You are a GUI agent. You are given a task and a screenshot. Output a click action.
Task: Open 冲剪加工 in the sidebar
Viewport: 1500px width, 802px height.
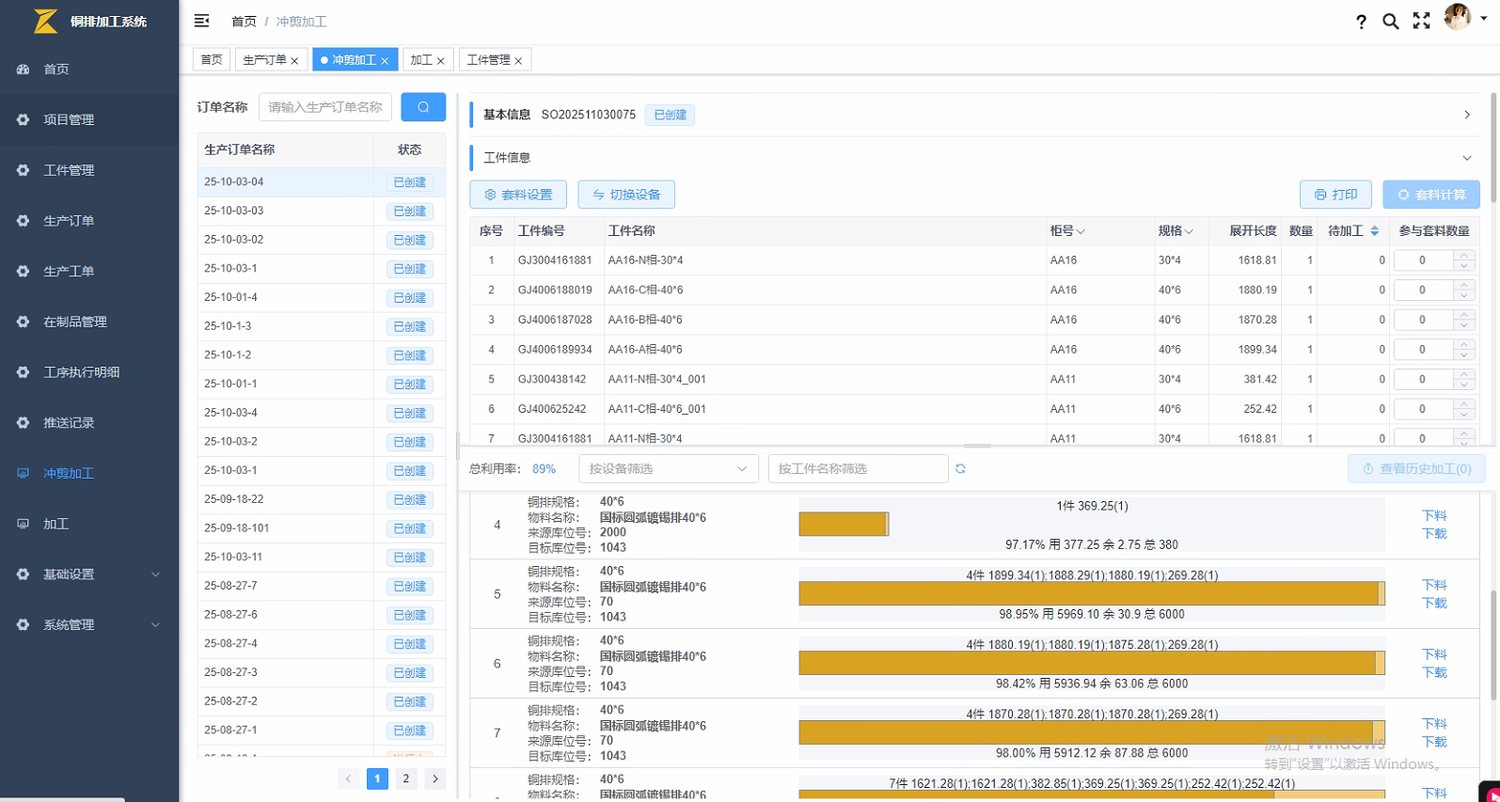pos(68,473)
